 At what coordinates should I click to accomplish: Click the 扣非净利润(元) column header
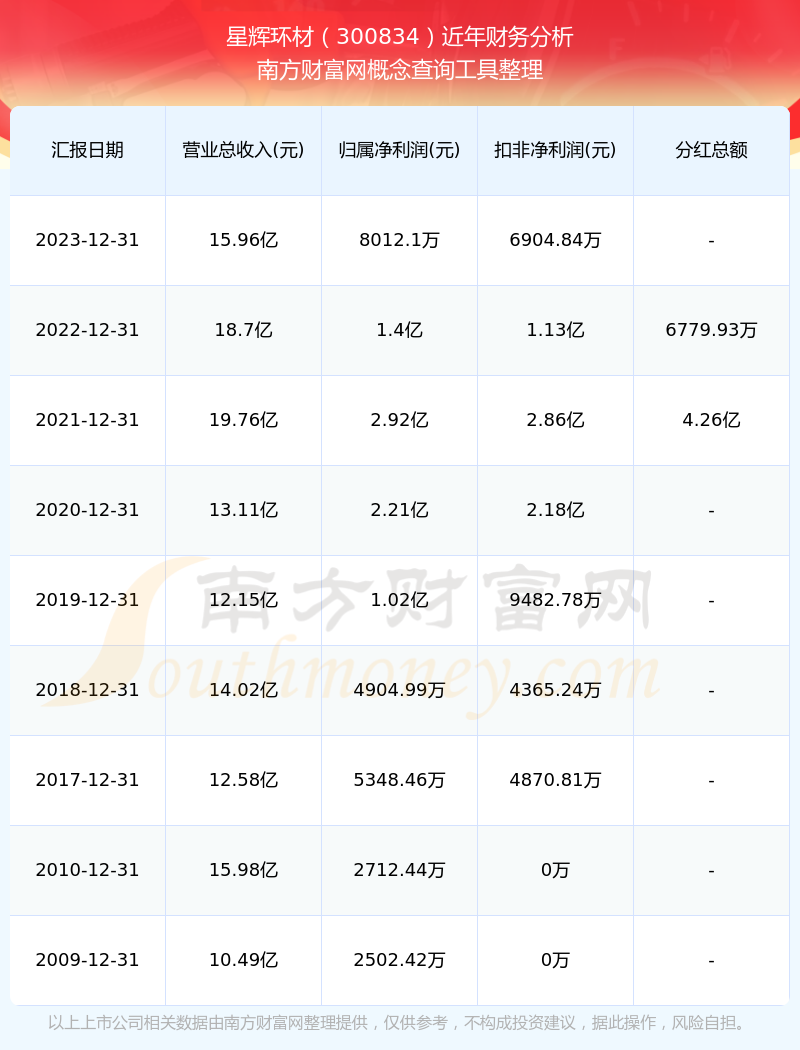[556, 150]
